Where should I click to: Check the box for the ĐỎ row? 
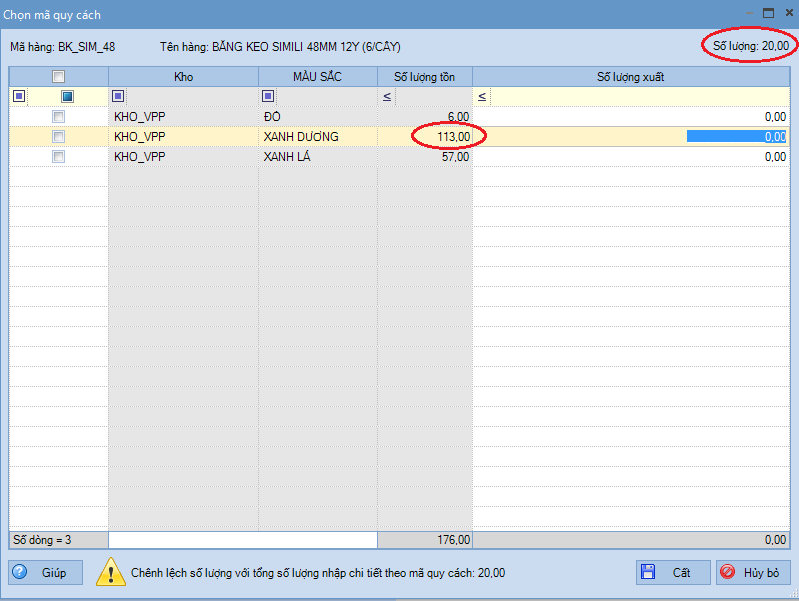point(58,117)
